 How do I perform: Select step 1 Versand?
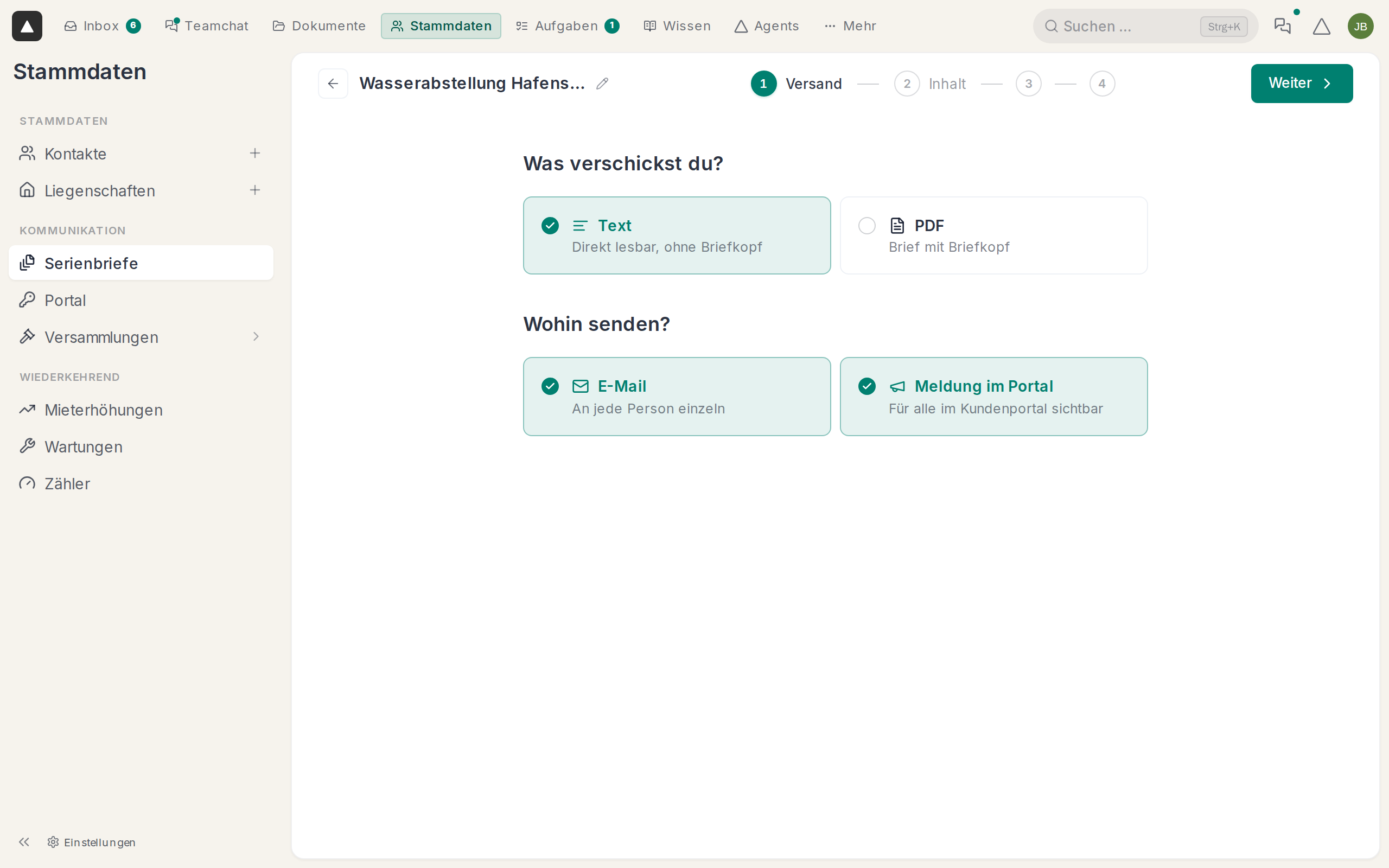coord(796,84)
